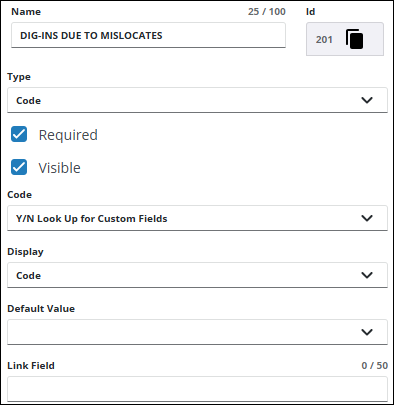The width and height of the screenshot is (394, 405).
Task: Click the Link Field label
Action: click(31, 365)
